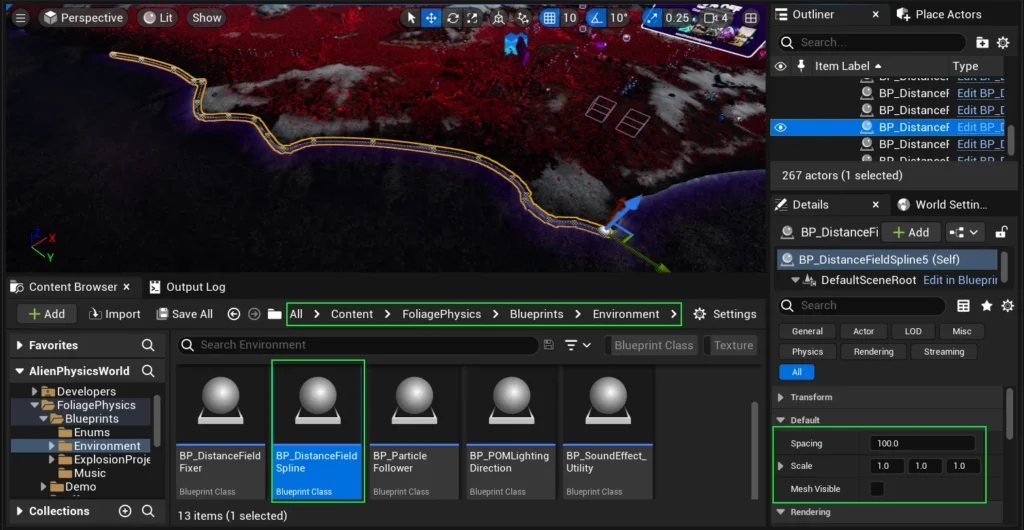Image resolution: width=1024 pixels, height=530 pixels.
Task: Click the star favorites icon in Details
Action: click(x=986, y=306)
